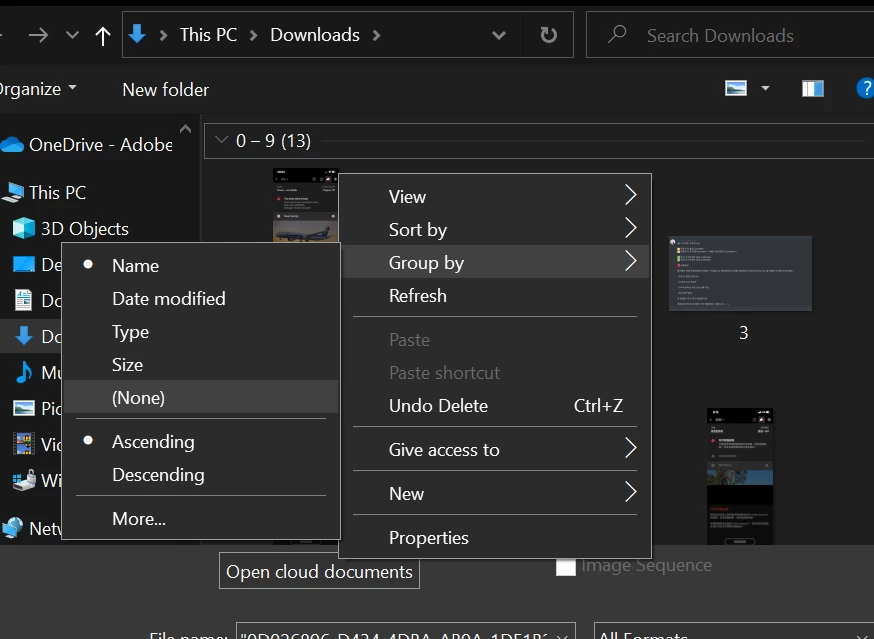The image size is (874, 639).
Task: Open the recent locations chevron
Action: [72, 35]
